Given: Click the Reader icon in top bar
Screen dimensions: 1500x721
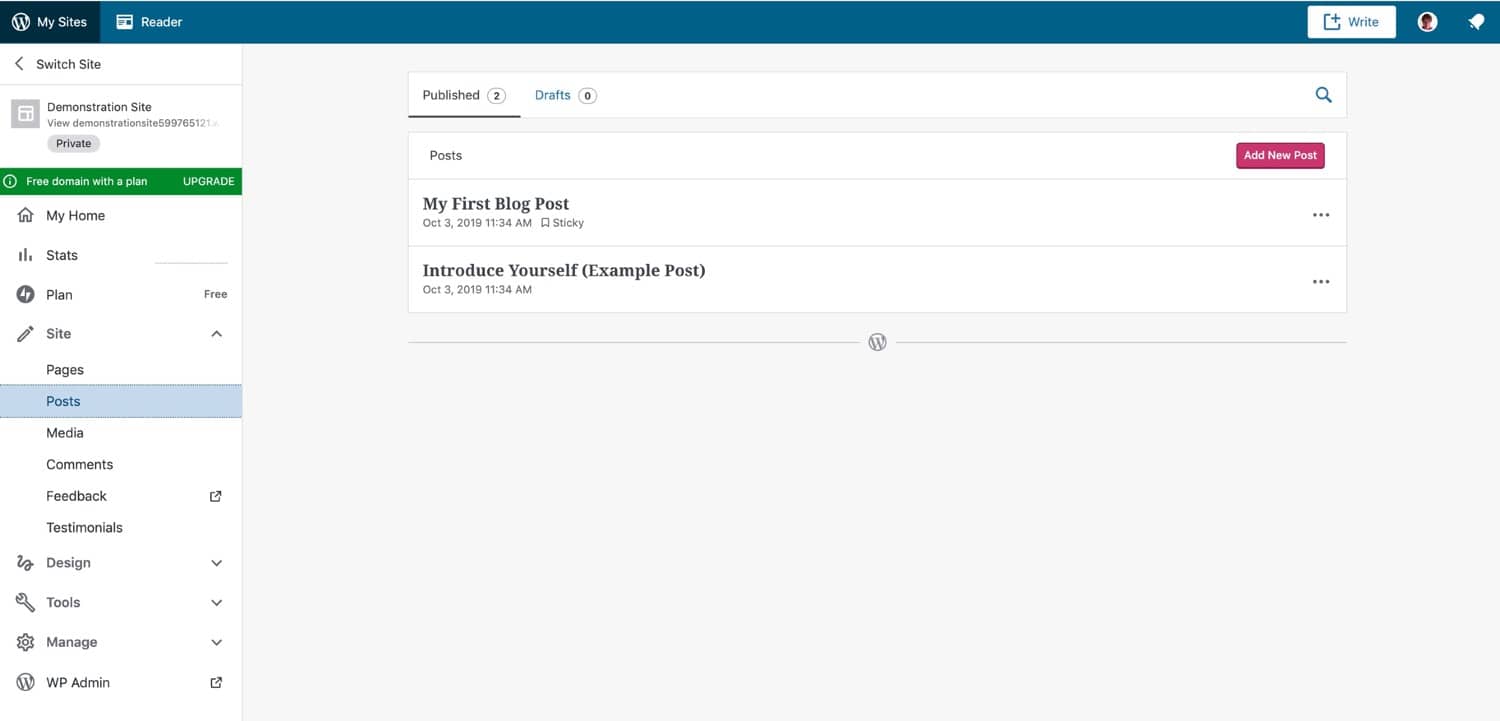Looking at the screenshot, I should point(125,20).
